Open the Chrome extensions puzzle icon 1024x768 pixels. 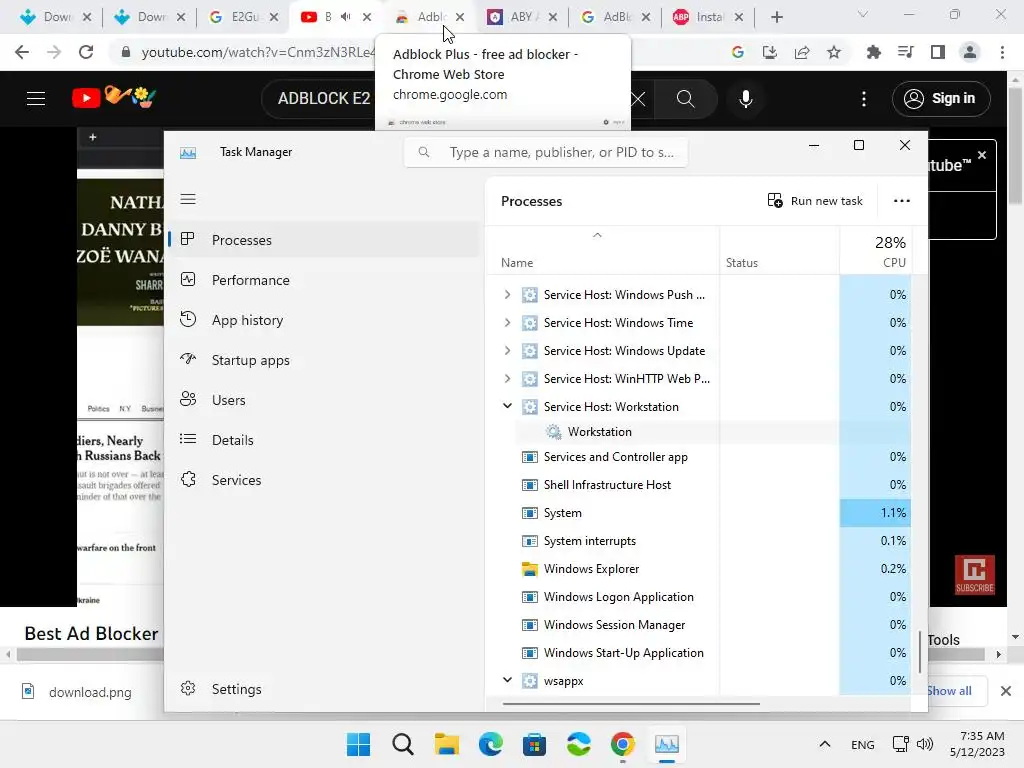873,52
